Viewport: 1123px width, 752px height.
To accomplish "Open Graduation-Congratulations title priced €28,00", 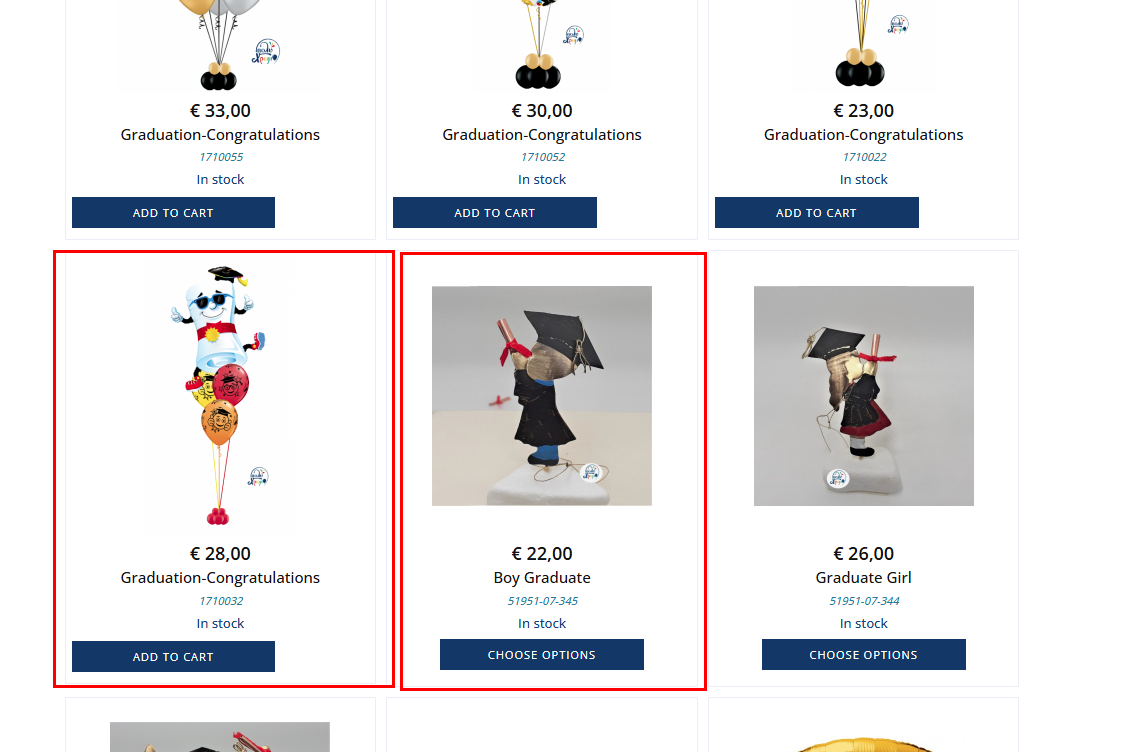I will click(x=220, y=577).
